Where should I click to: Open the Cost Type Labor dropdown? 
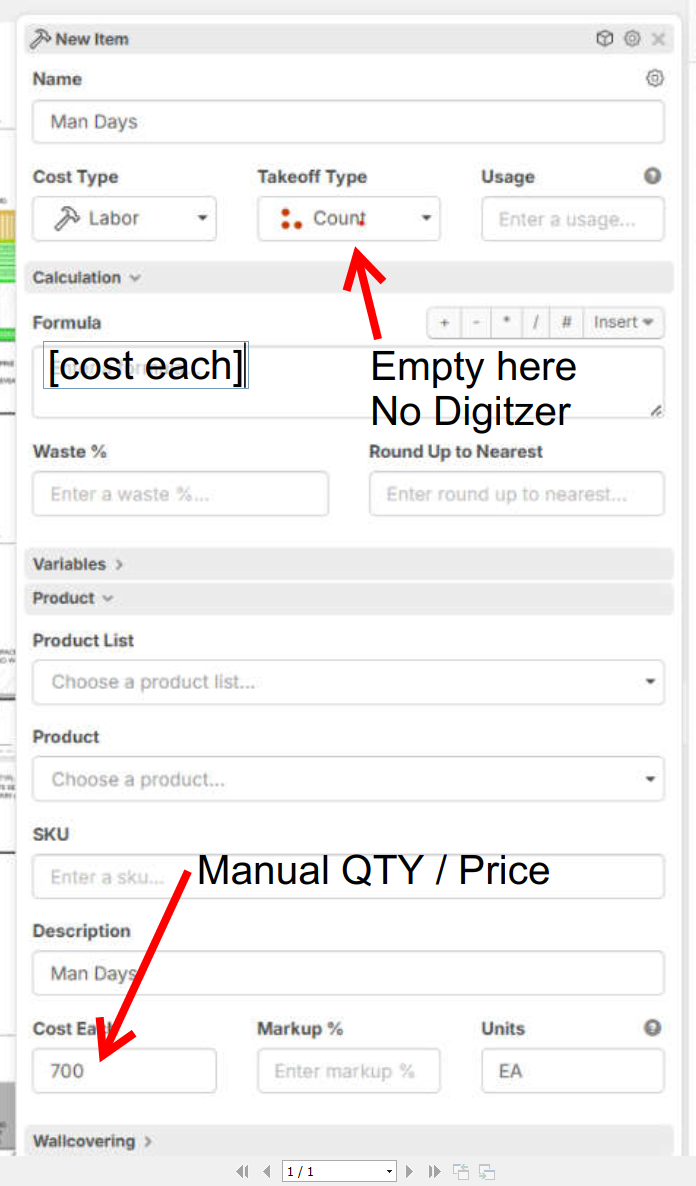(124, 218)
